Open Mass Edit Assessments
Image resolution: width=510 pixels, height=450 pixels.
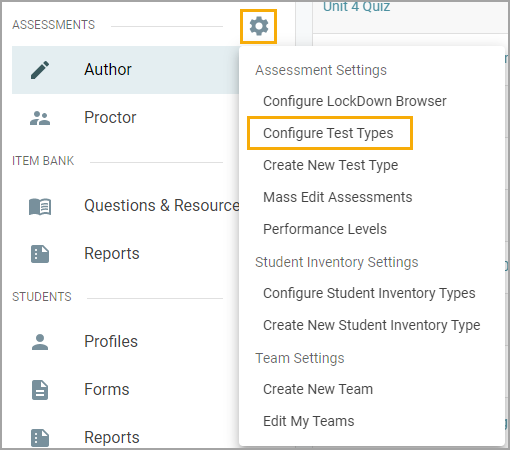pyautogui.click(x=338, y=197)
